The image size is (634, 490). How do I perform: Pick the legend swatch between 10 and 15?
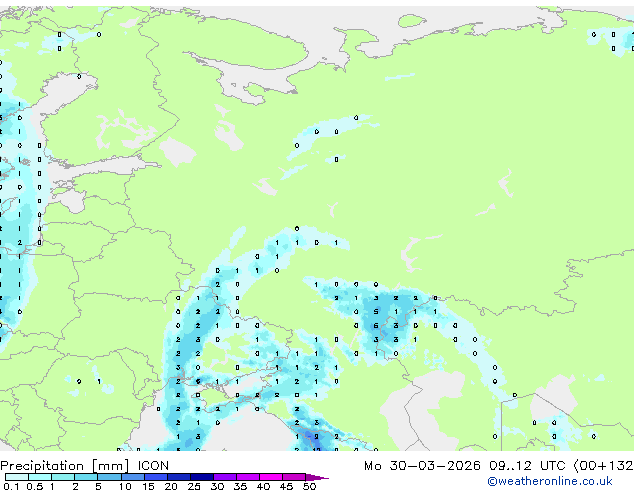tap(132, 477)
